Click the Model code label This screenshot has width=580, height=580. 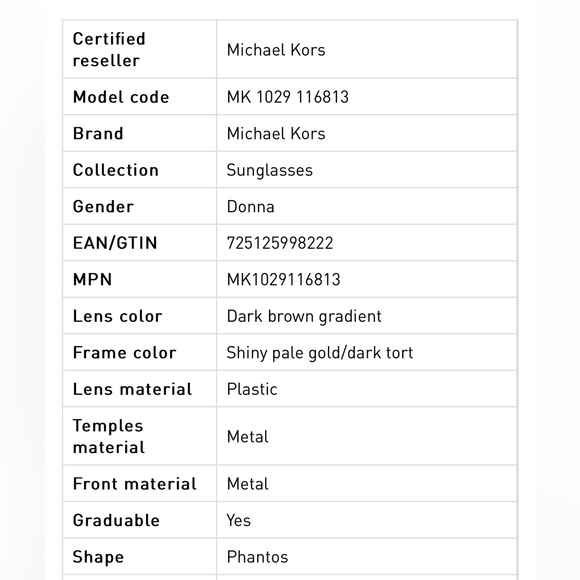click(121, 97)
